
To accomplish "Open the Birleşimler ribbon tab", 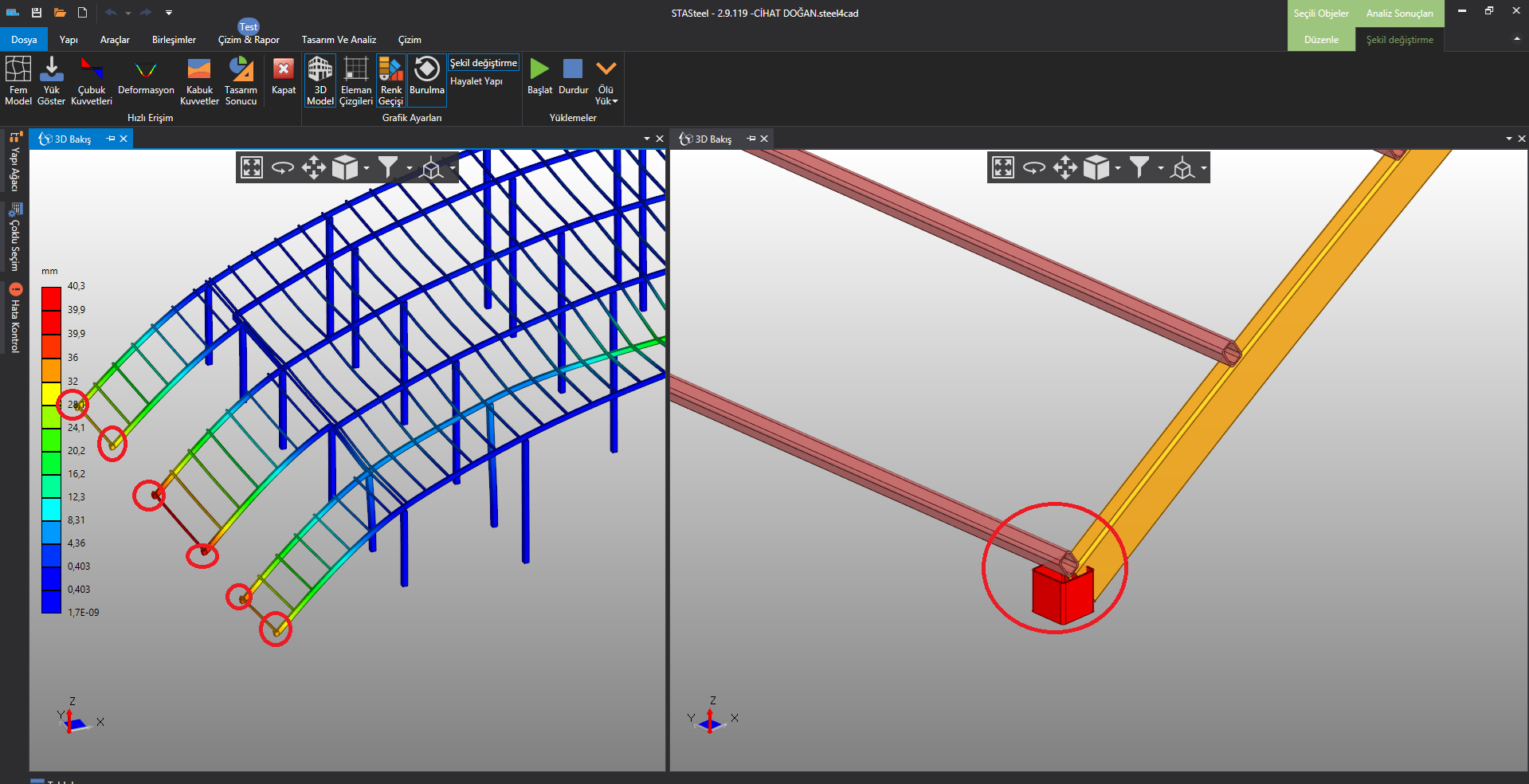I will coord(174,40).
